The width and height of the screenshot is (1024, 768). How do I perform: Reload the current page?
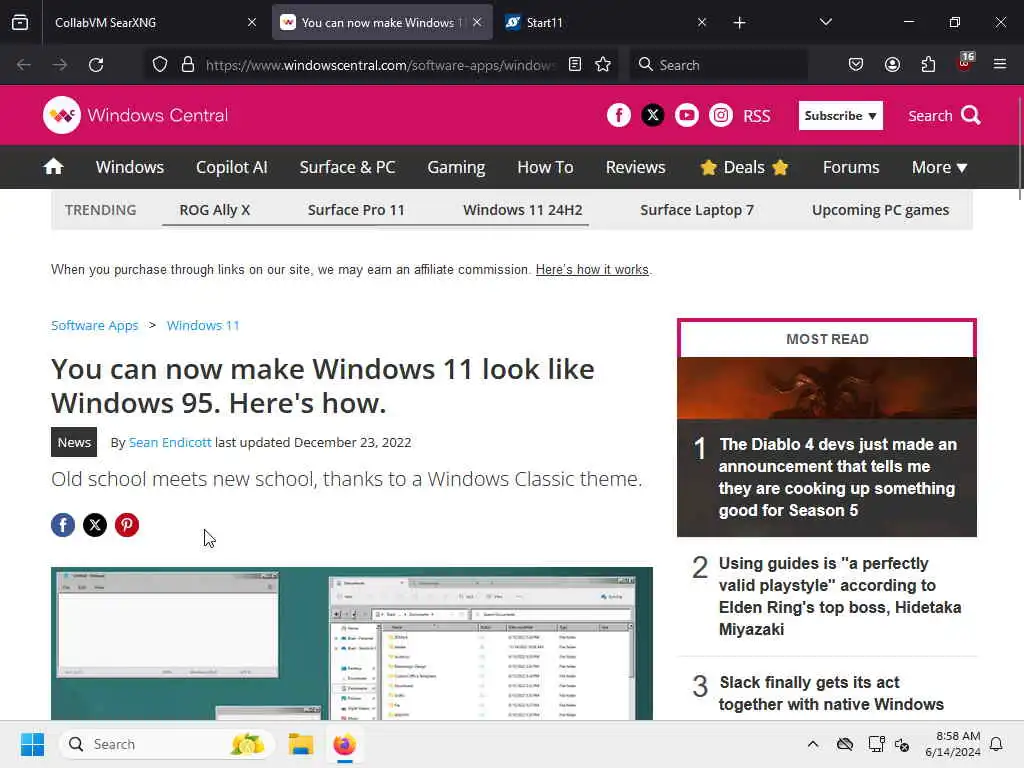tap(96, 65)
